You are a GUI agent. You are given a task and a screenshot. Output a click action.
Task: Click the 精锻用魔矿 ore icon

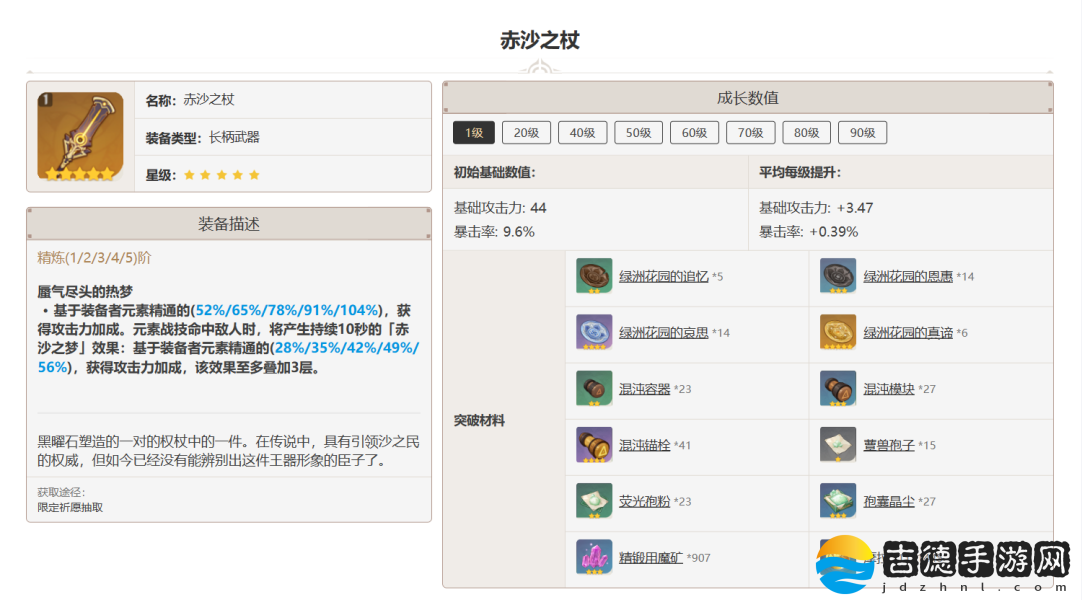pos(594,557)
